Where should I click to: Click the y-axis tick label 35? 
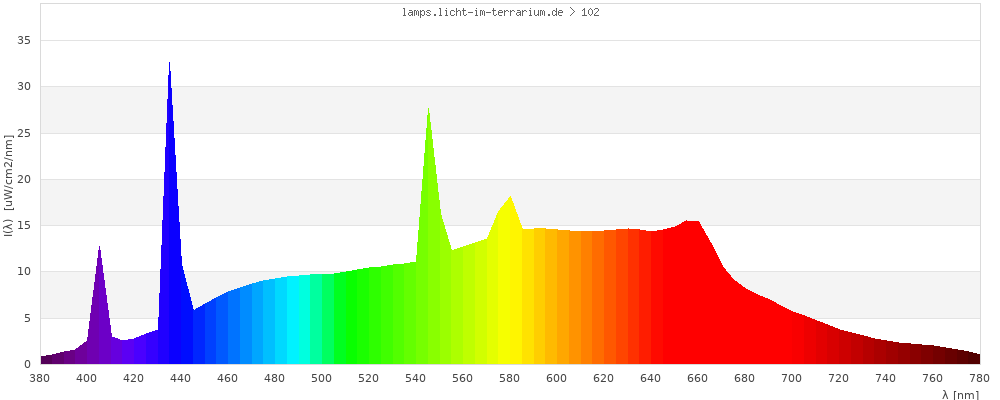(x=24, y=41)
